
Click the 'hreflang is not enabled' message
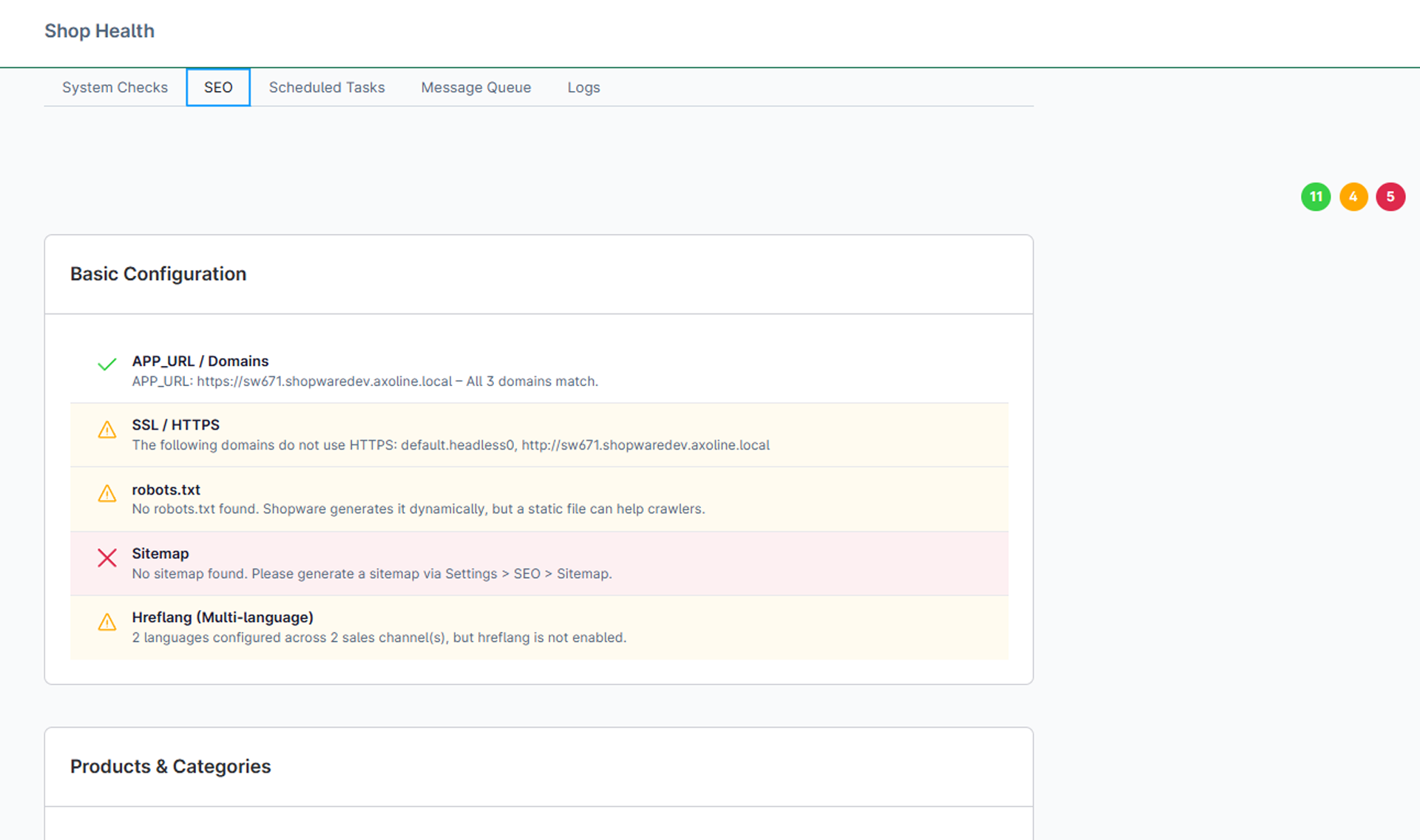click(379, 637)
